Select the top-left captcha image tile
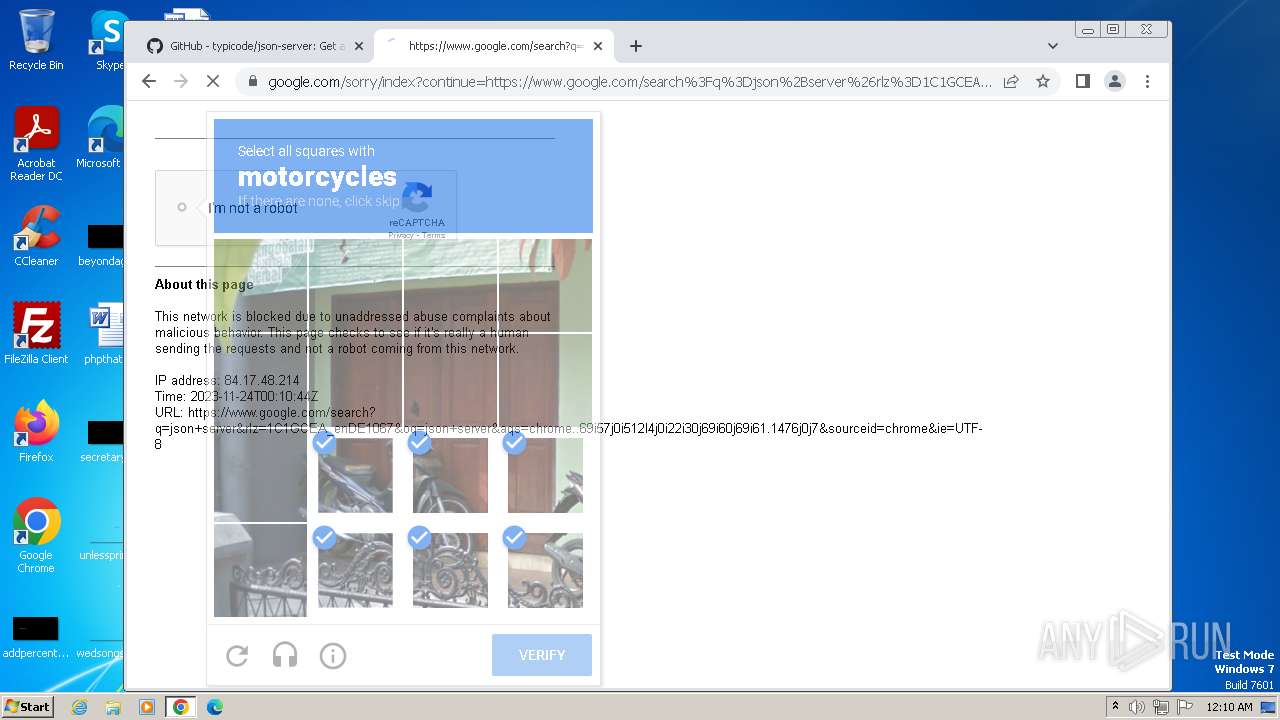This screenshot has width=1280, height=720. point(260,286)
